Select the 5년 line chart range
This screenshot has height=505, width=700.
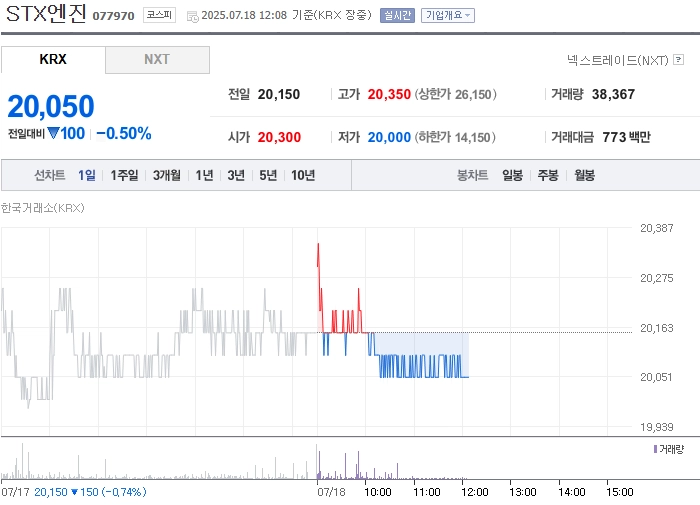pos(268,175)
